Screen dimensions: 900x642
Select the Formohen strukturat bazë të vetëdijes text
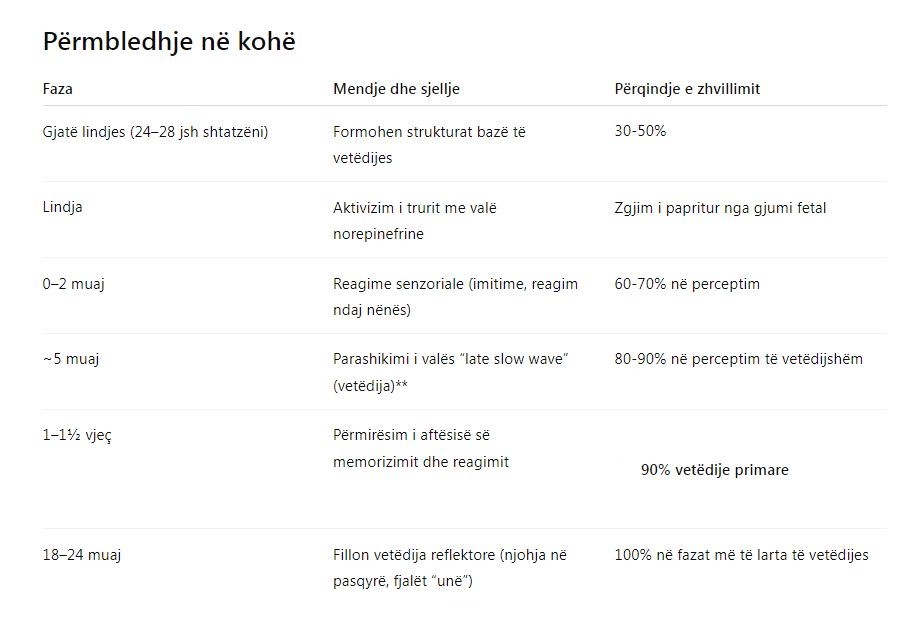pyautogui.click(x=429, y=145)
